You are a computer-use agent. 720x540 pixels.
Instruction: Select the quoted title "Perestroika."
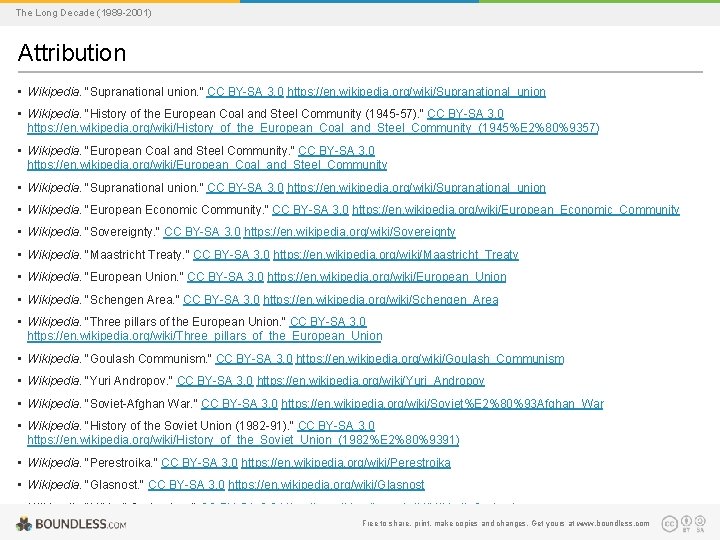point(121,462)
